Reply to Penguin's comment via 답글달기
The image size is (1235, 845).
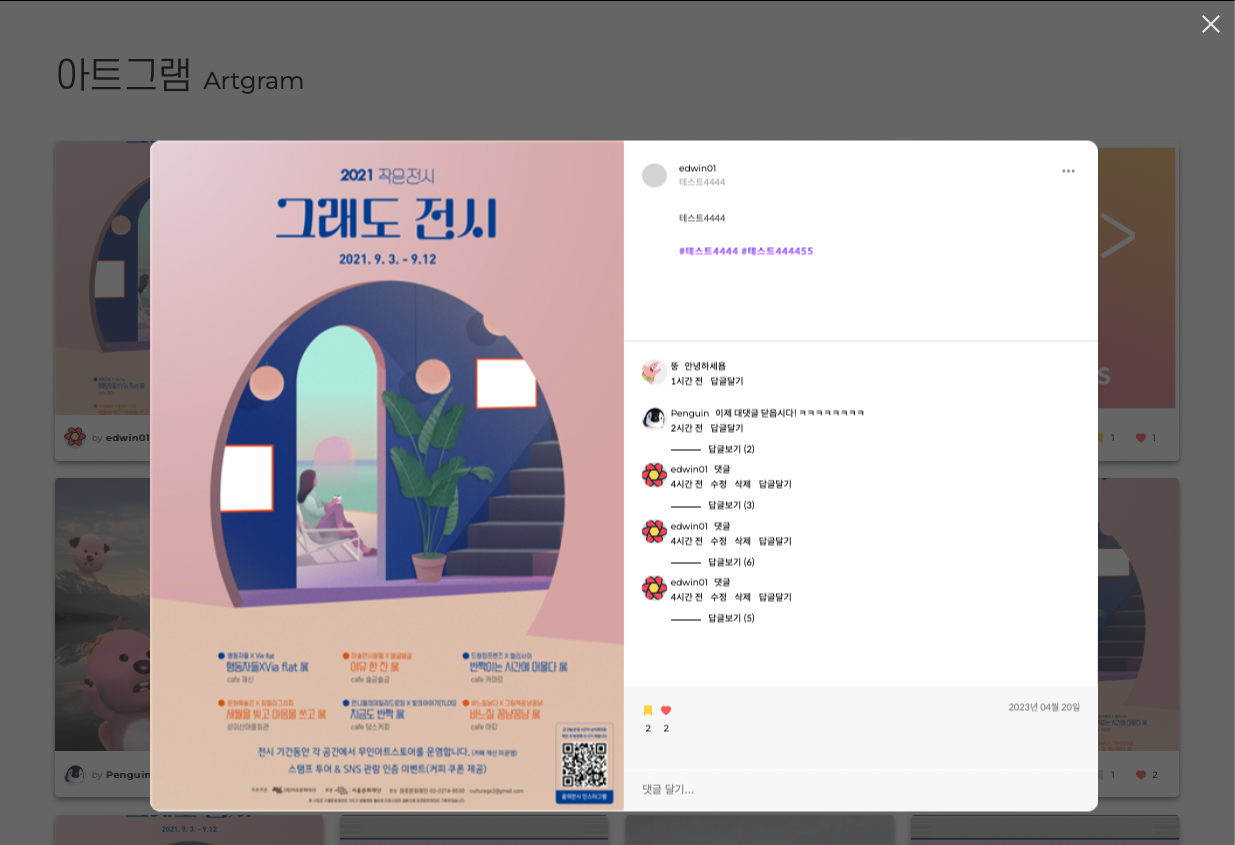(x=727, y=428)
